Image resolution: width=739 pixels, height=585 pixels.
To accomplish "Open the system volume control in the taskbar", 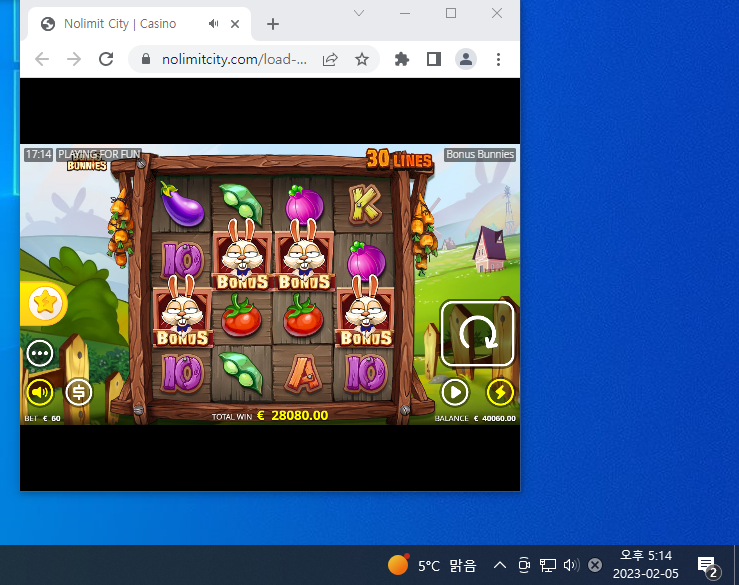I will [x=571, y=565].
